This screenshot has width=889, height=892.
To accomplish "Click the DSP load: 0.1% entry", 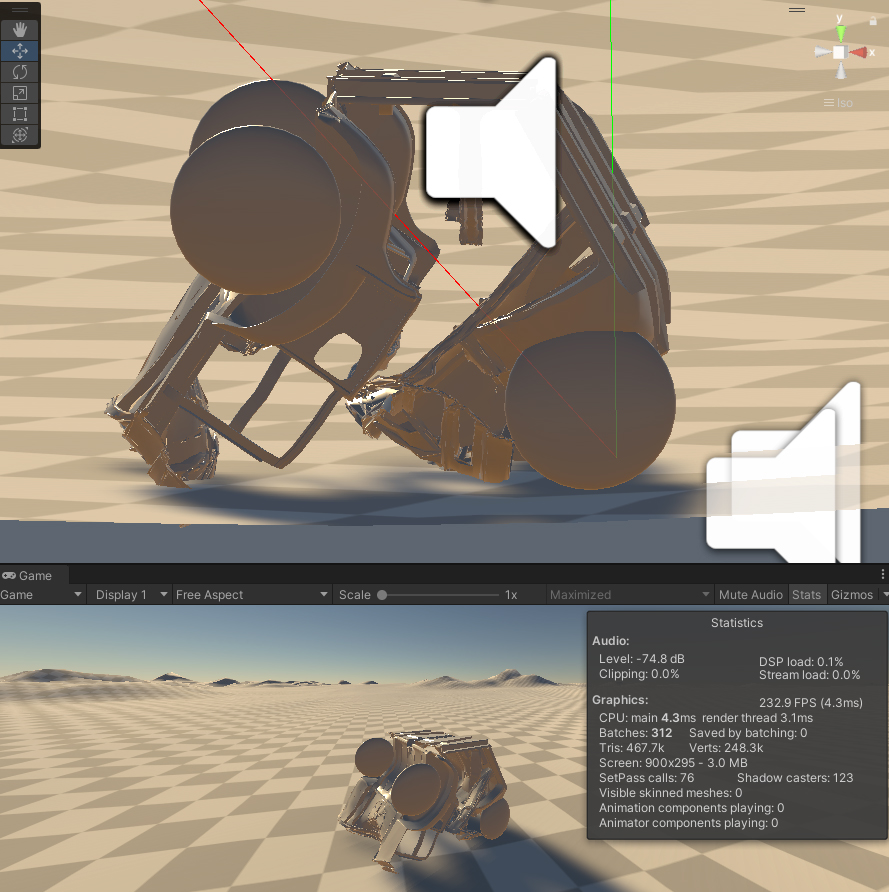I will (801, 662).
